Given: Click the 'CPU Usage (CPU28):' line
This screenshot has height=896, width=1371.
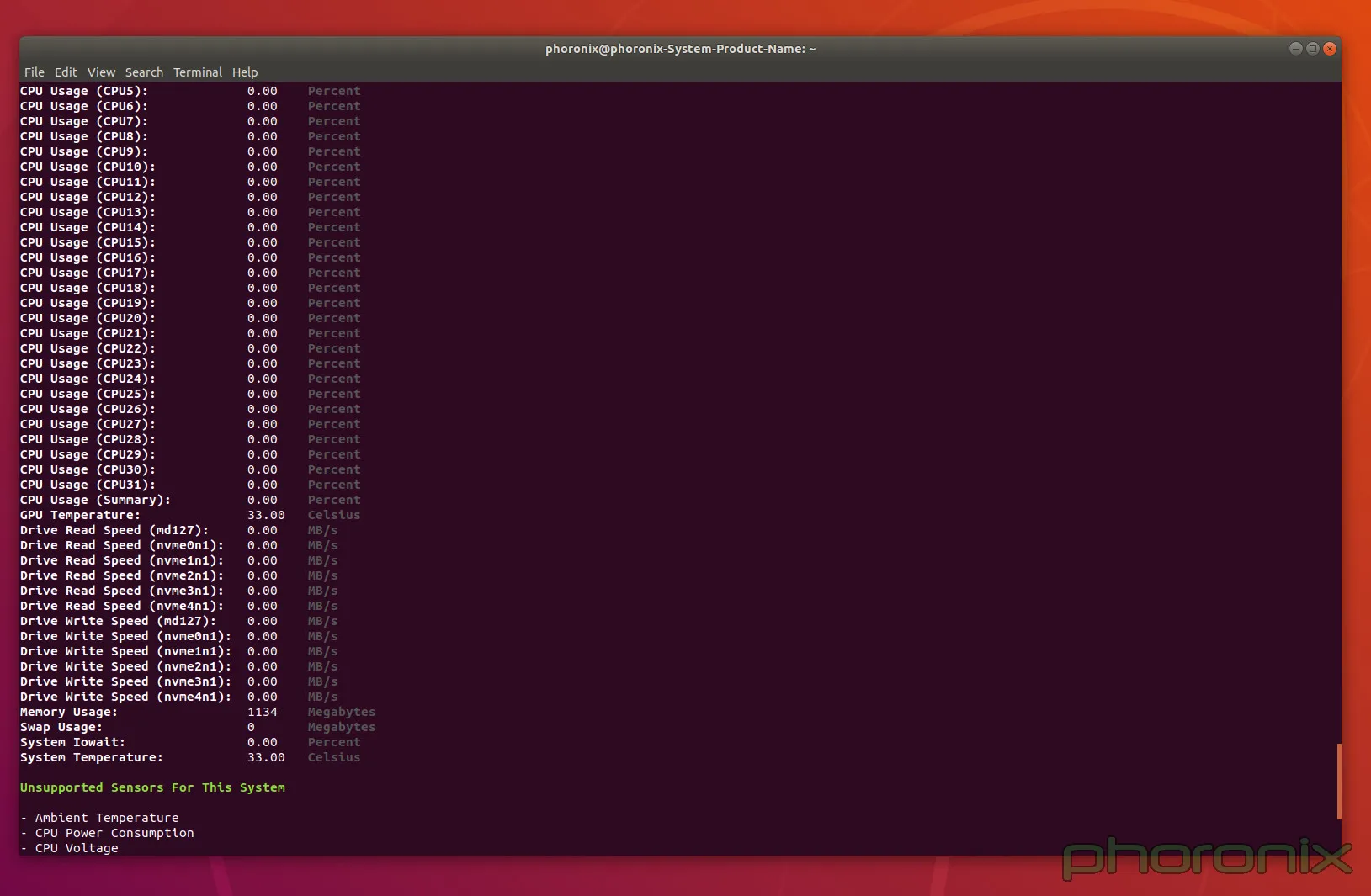Looking at the screenshot, I should [190, 439].
